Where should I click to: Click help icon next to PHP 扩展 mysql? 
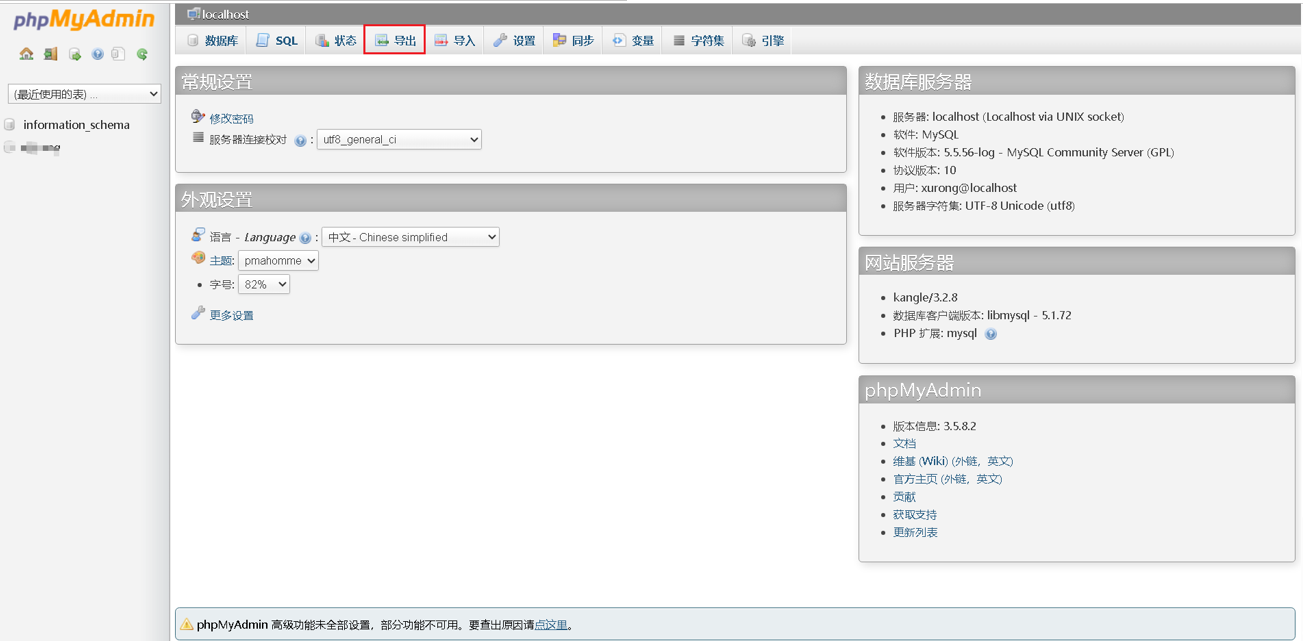(x=990, y=334)
